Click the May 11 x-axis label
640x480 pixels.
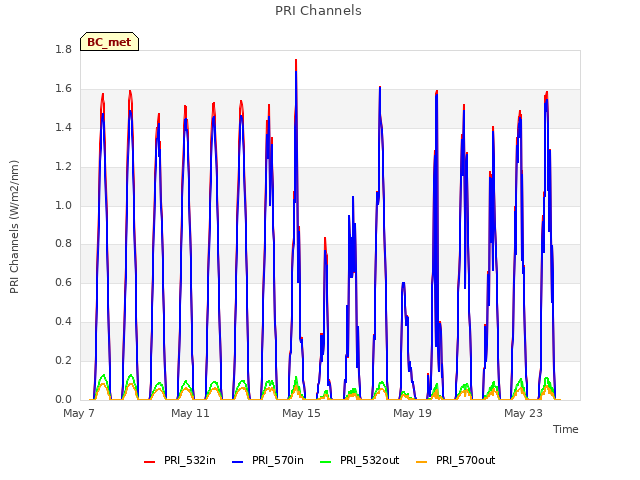point(190,413)
